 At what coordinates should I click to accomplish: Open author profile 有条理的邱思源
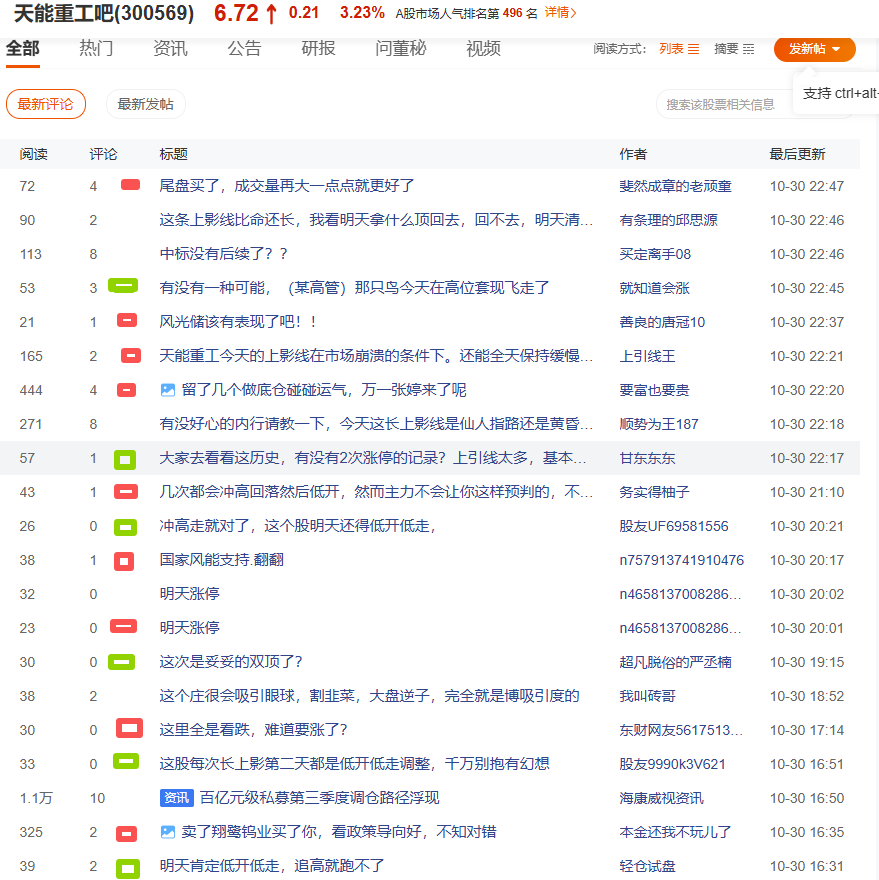pyautogui.click(x=668, y=220)
